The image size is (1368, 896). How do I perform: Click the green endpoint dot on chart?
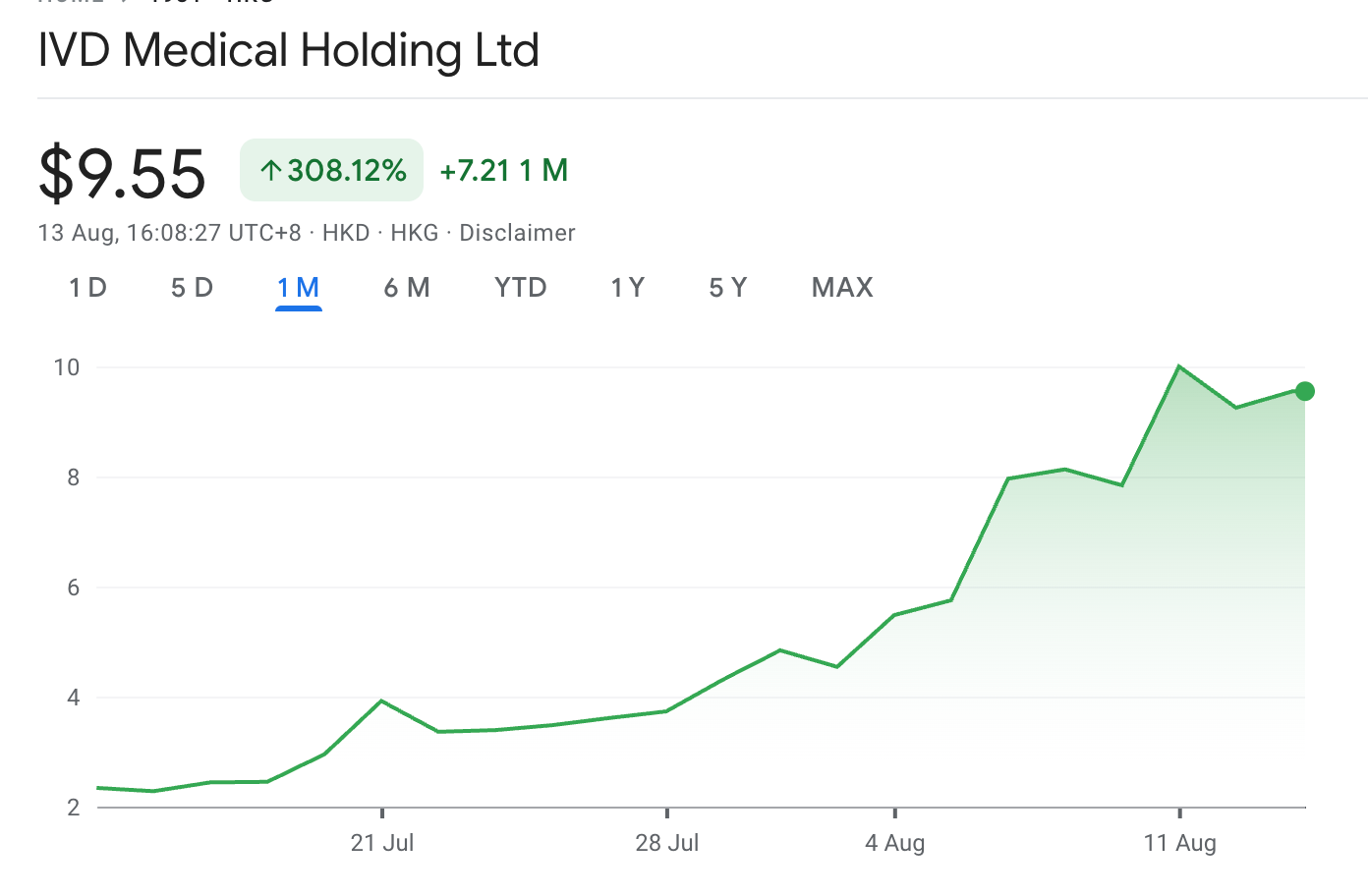click(x=1304, y=391)
